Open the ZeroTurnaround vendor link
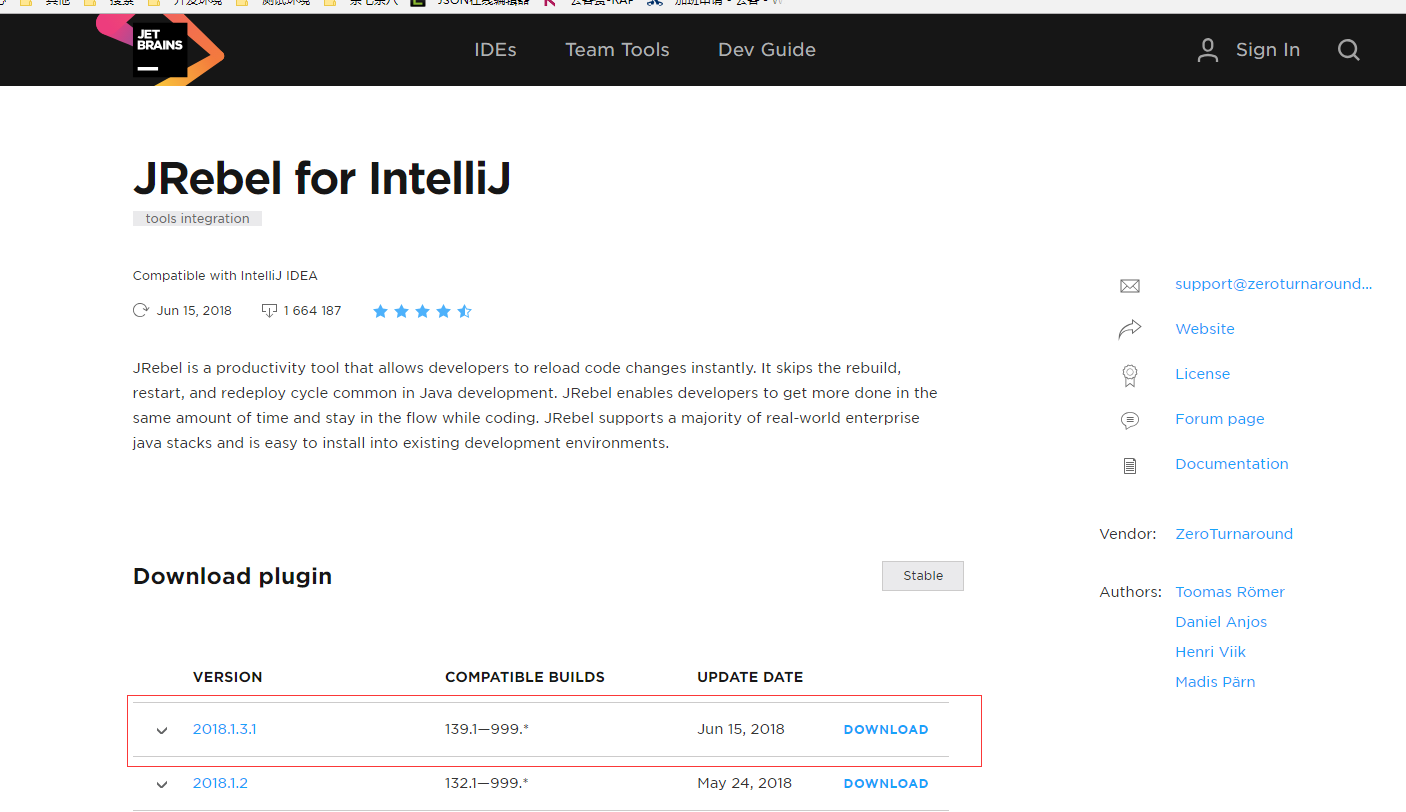The width and height of the screenshot is (1406, 812). pos(1233,534)
